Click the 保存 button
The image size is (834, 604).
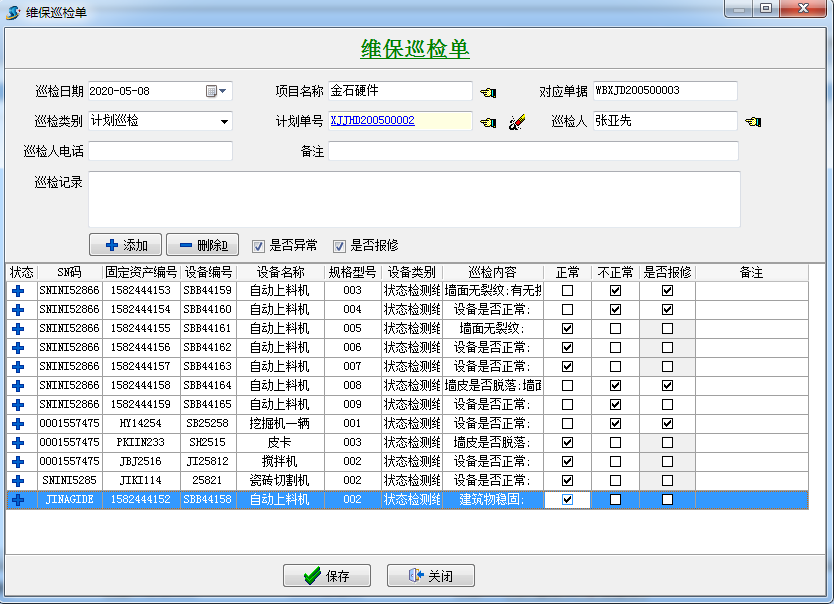point(327,576)
